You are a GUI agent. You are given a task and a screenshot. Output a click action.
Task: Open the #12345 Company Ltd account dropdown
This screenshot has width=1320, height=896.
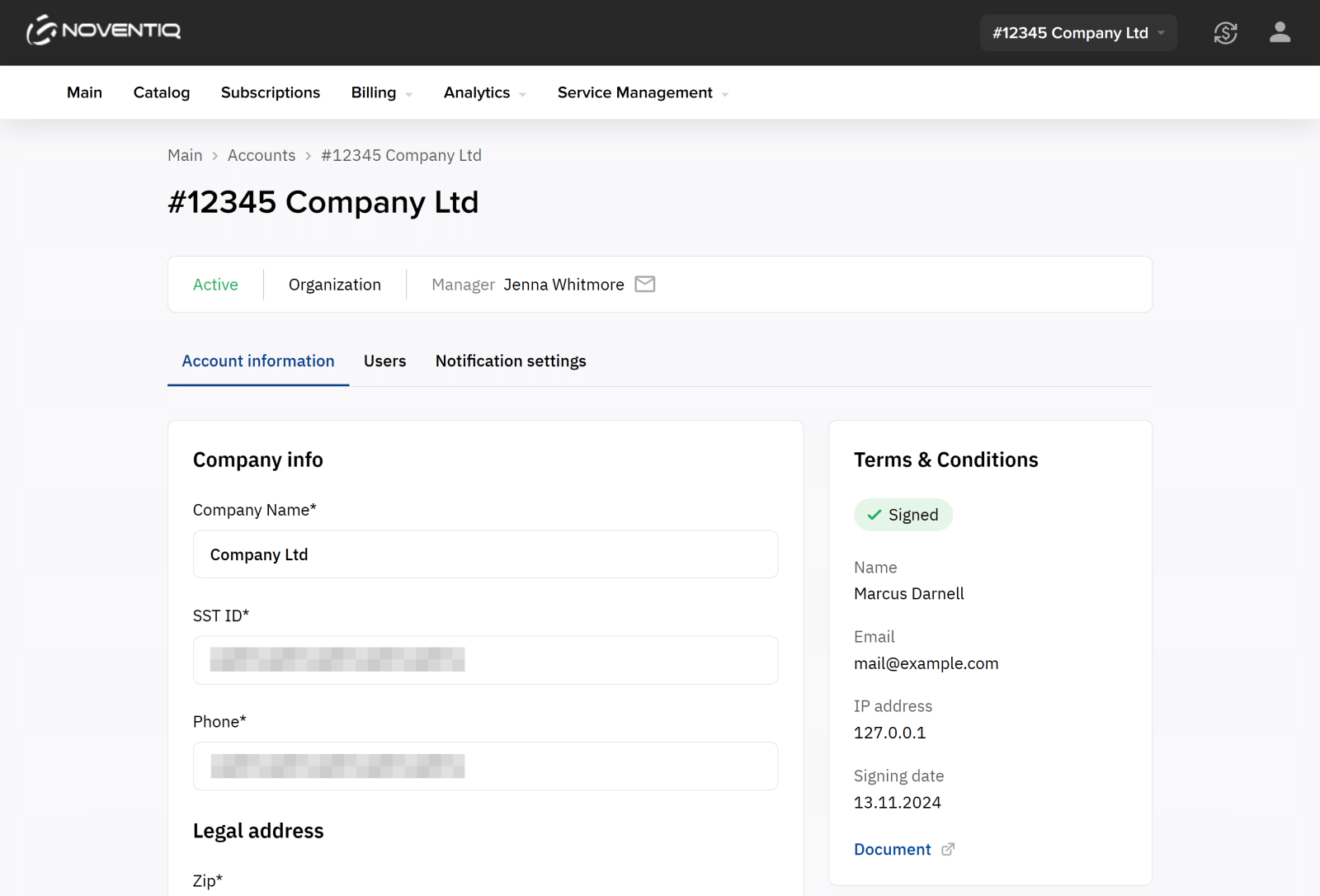1077,33
